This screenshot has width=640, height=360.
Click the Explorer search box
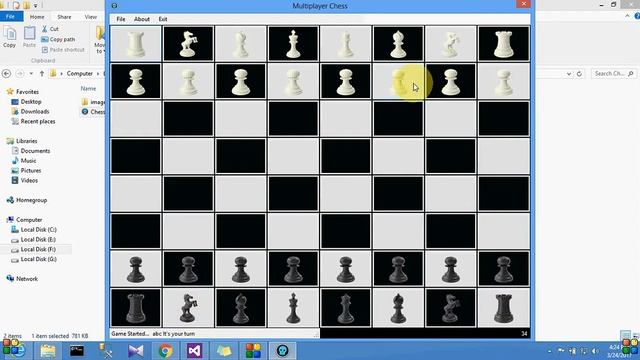pos(613,73)
